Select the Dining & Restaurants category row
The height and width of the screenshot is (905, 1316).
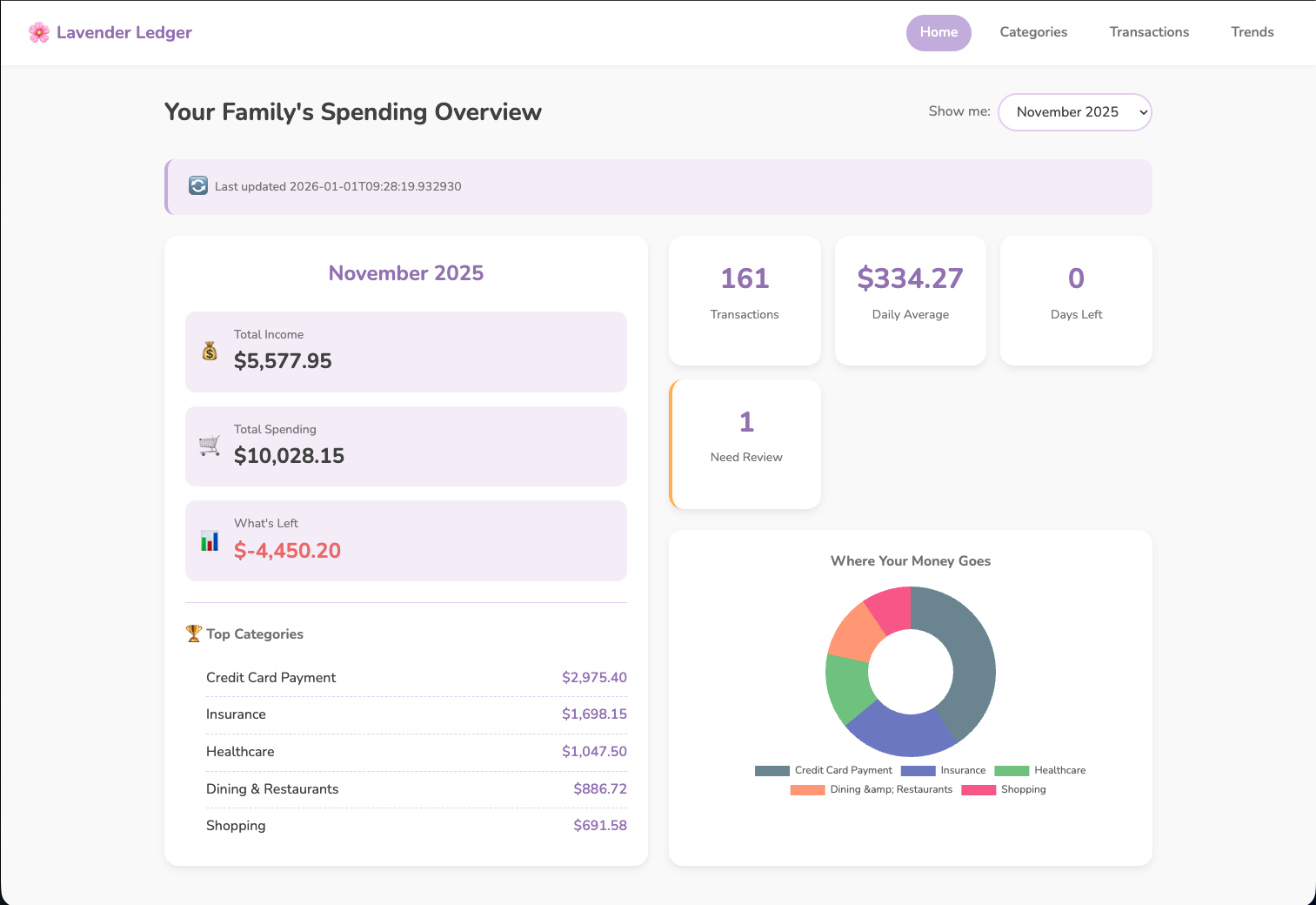click(417, 789)
